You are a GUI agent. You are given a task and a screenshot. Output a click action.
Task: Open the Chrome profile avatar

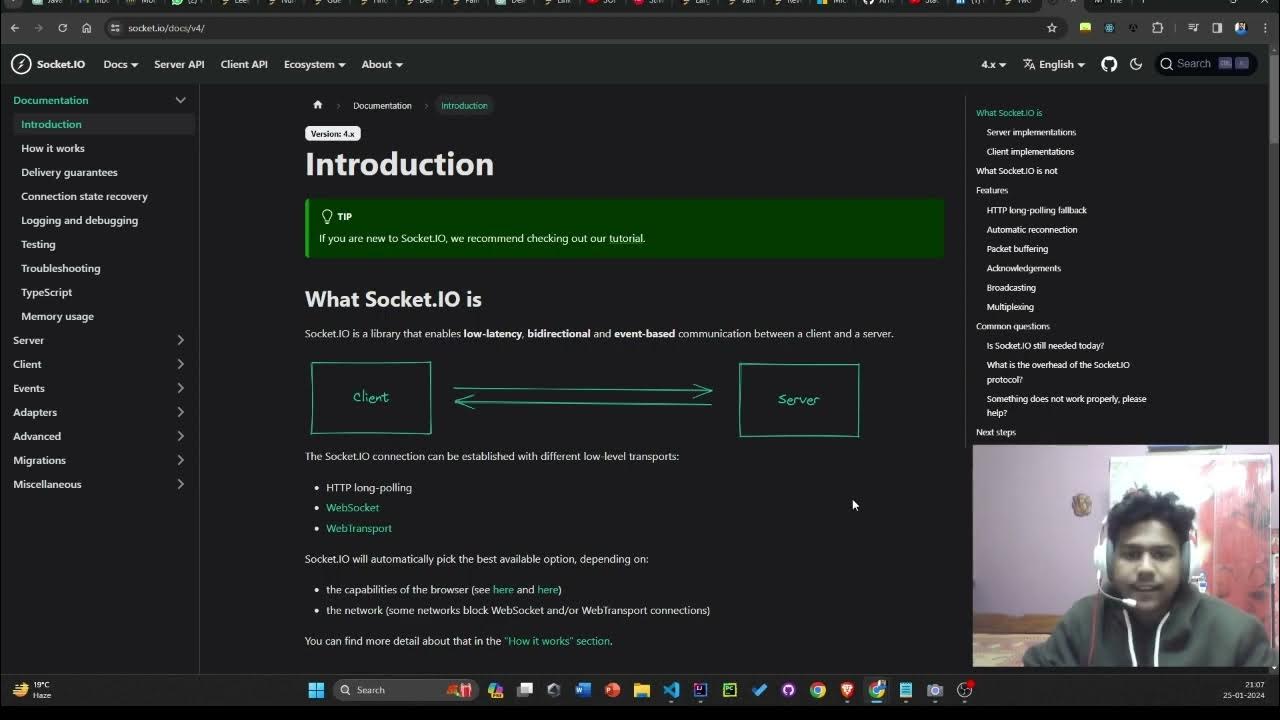click(x=1241, y=28)
